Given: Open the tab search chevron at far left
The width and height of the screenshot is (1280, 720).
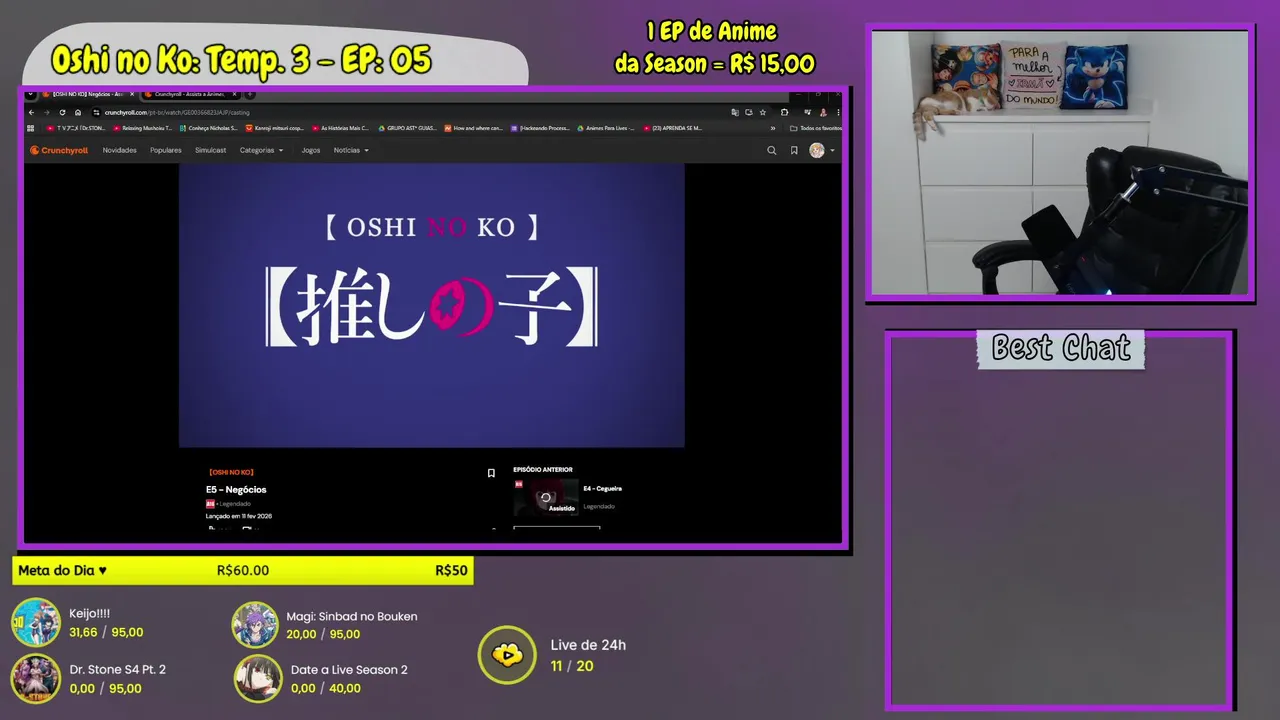Looking at the screenshot, I should 30,94.
